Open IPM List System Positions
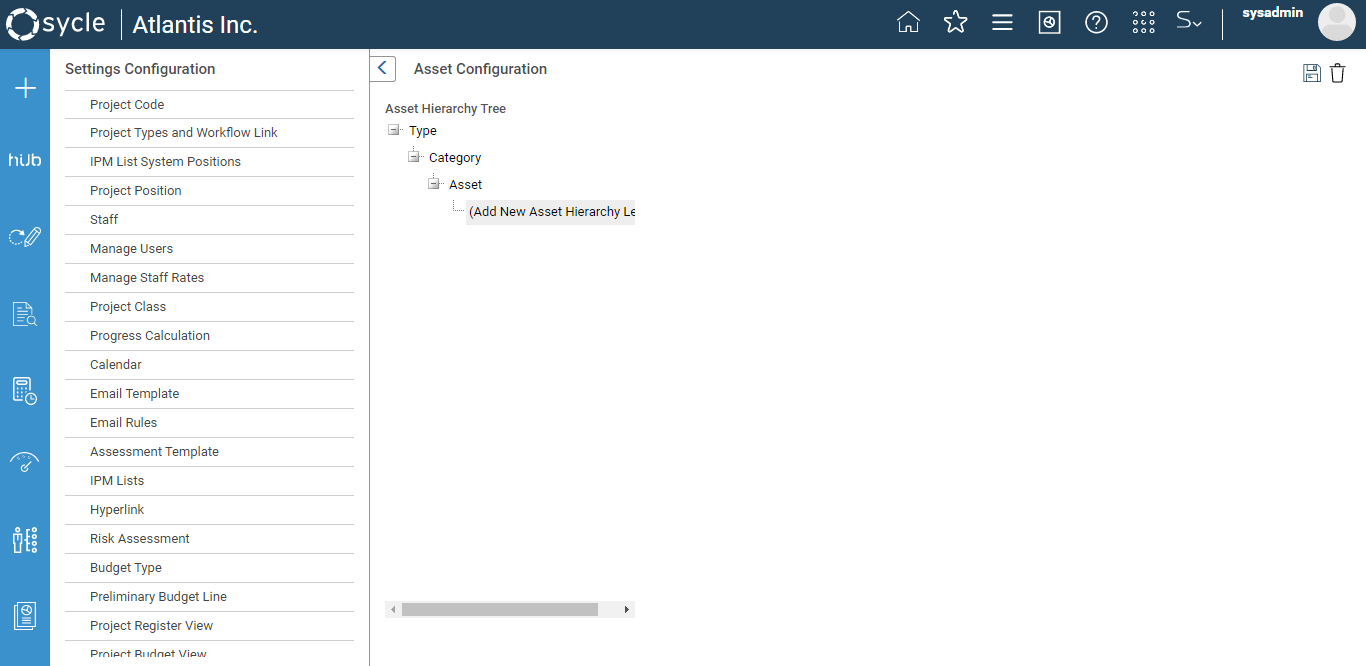Image resolution: width=1366 pixels, height=666 pixels. [x=209, y=162]
